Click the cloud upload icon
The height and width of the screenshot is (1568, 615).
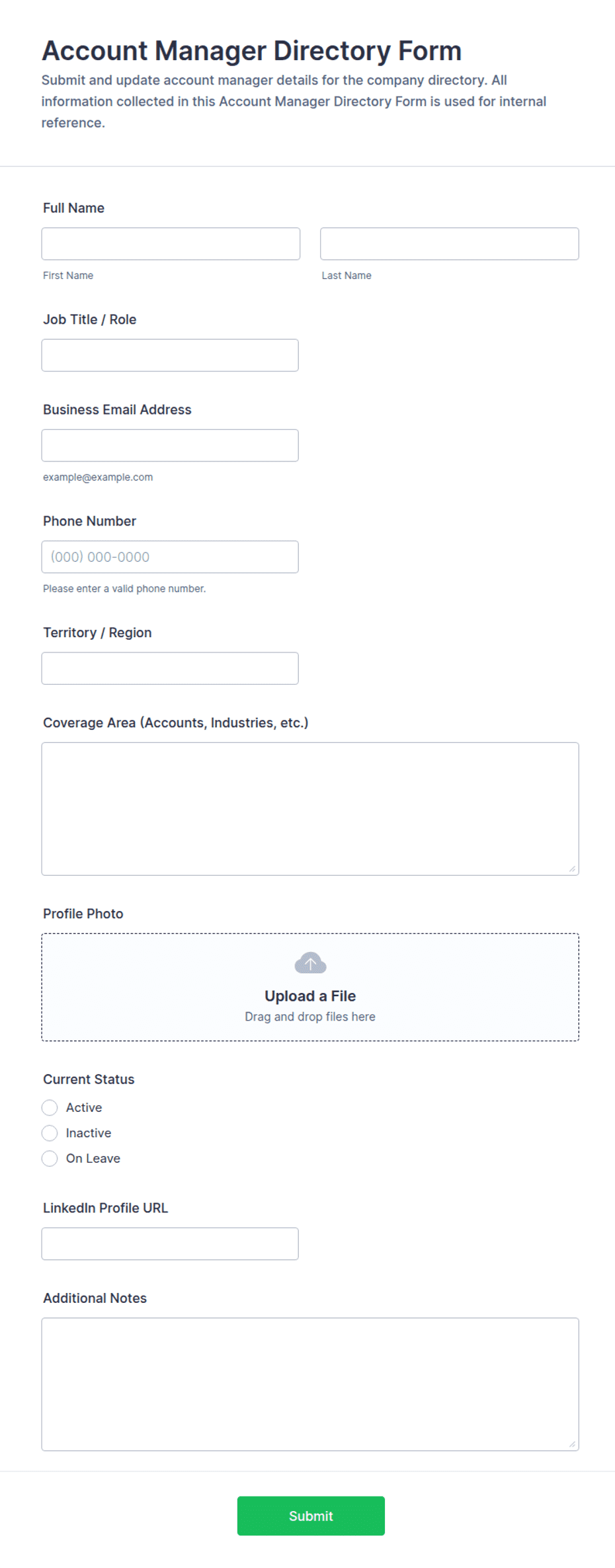310,963
